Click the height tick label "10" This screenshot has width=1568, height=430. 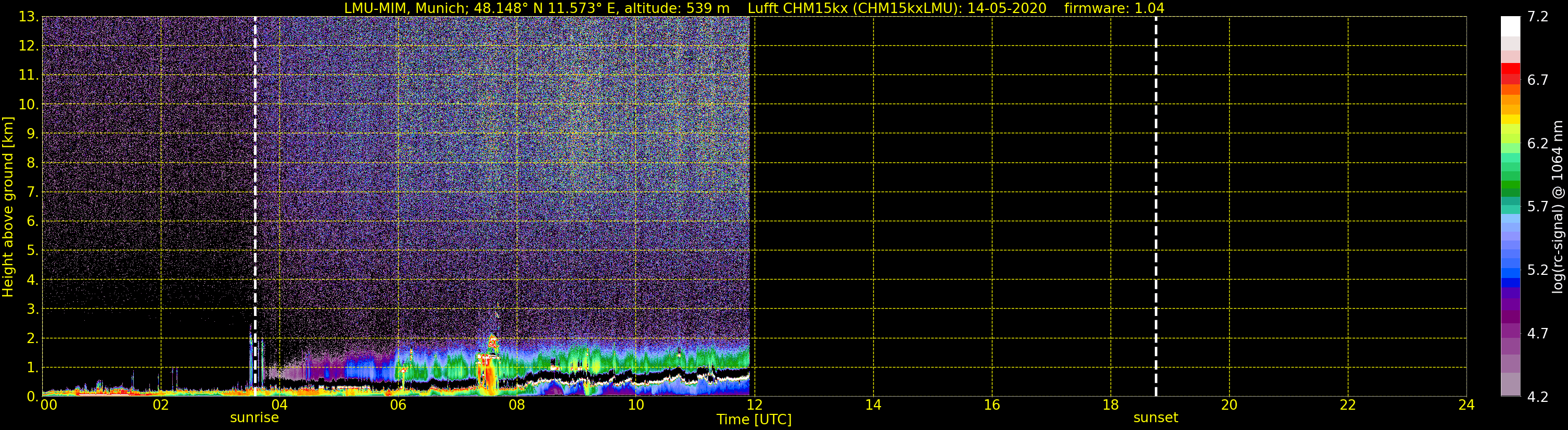(x=28, y=104)
